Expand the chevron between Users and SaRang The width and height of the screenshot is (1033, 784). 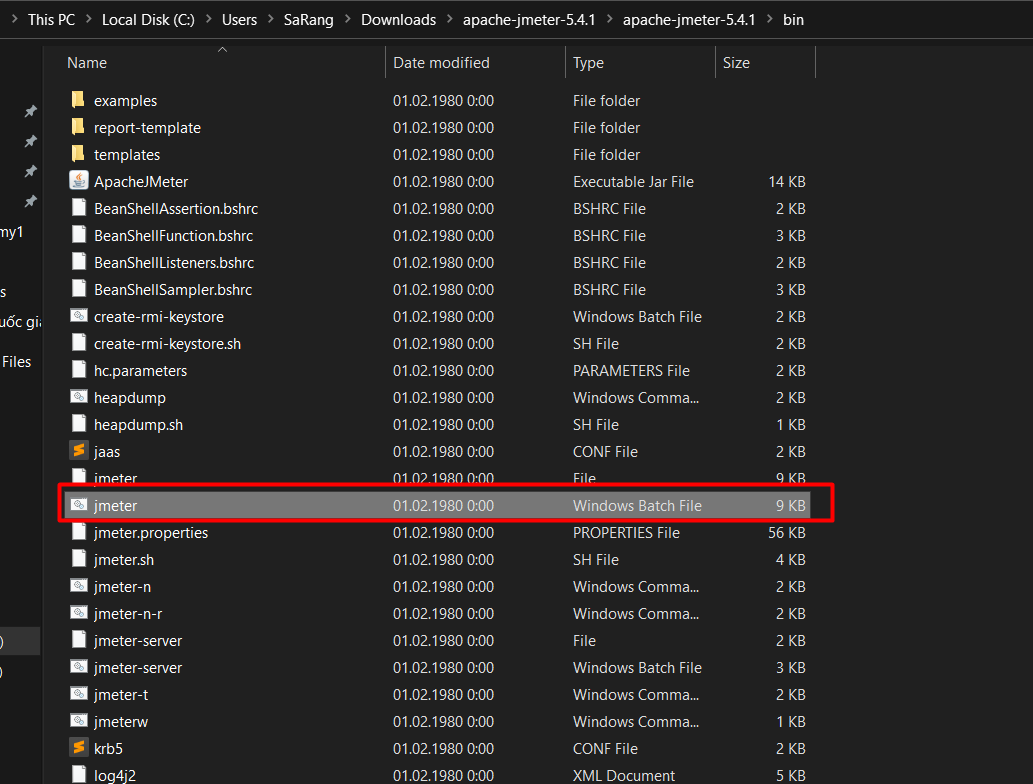coord(270,19)
